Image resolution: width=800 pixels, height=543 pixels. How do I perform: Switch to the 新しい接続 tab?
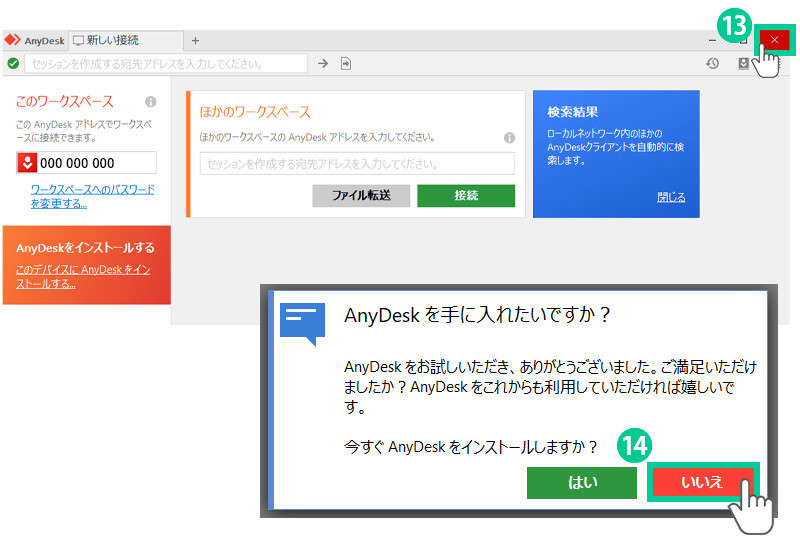tap(112, 40)
